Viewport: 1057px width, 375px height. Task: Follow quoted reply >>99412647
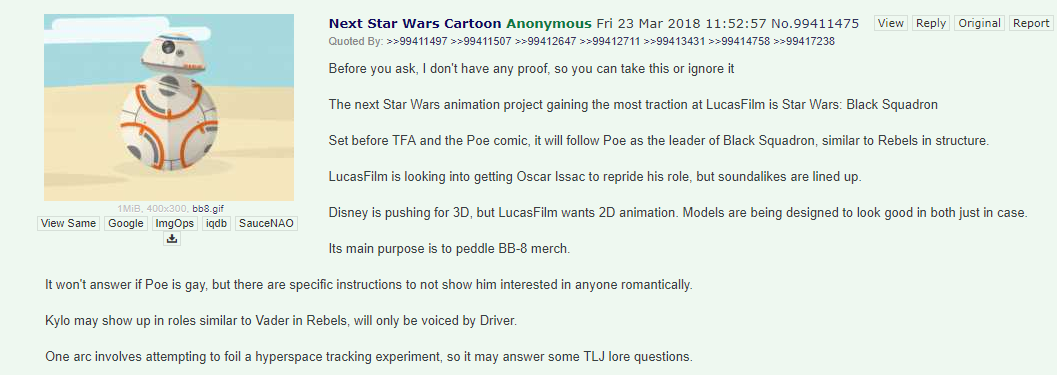(x=545, y=41)
